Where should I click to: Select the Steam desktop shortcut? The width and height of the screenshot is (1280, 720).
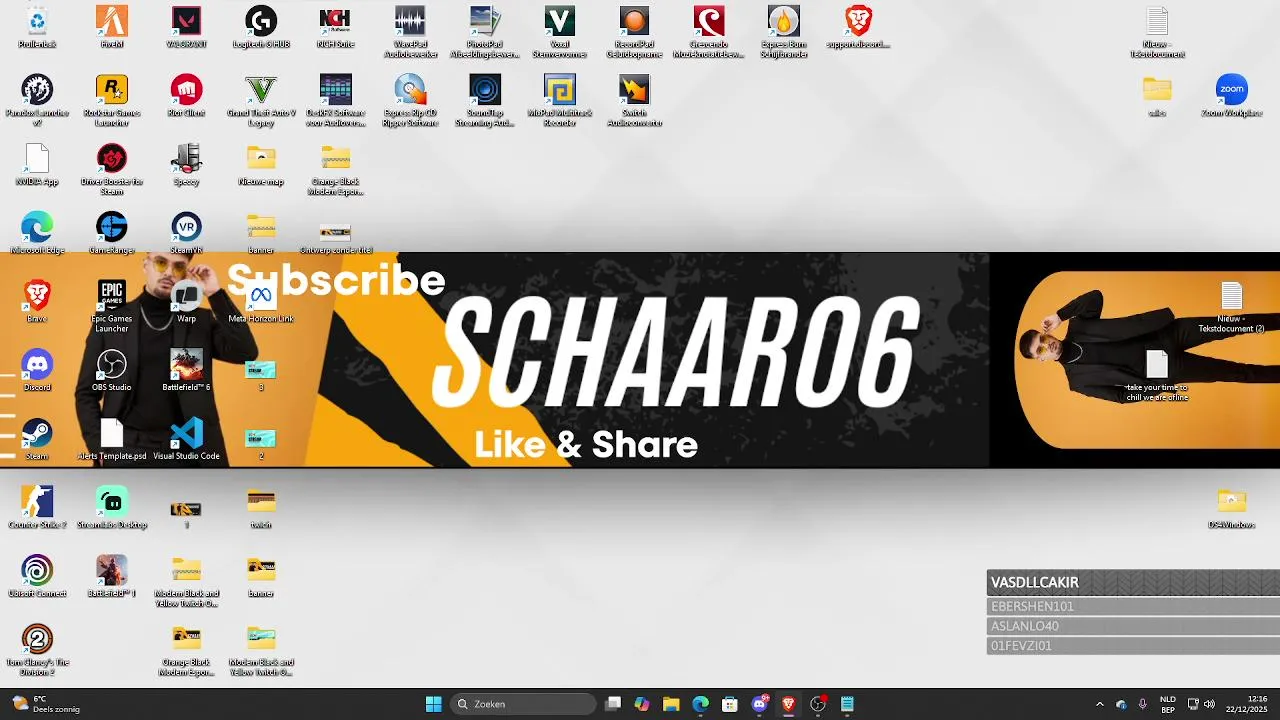pyautogui.click(x=37, y=439)
